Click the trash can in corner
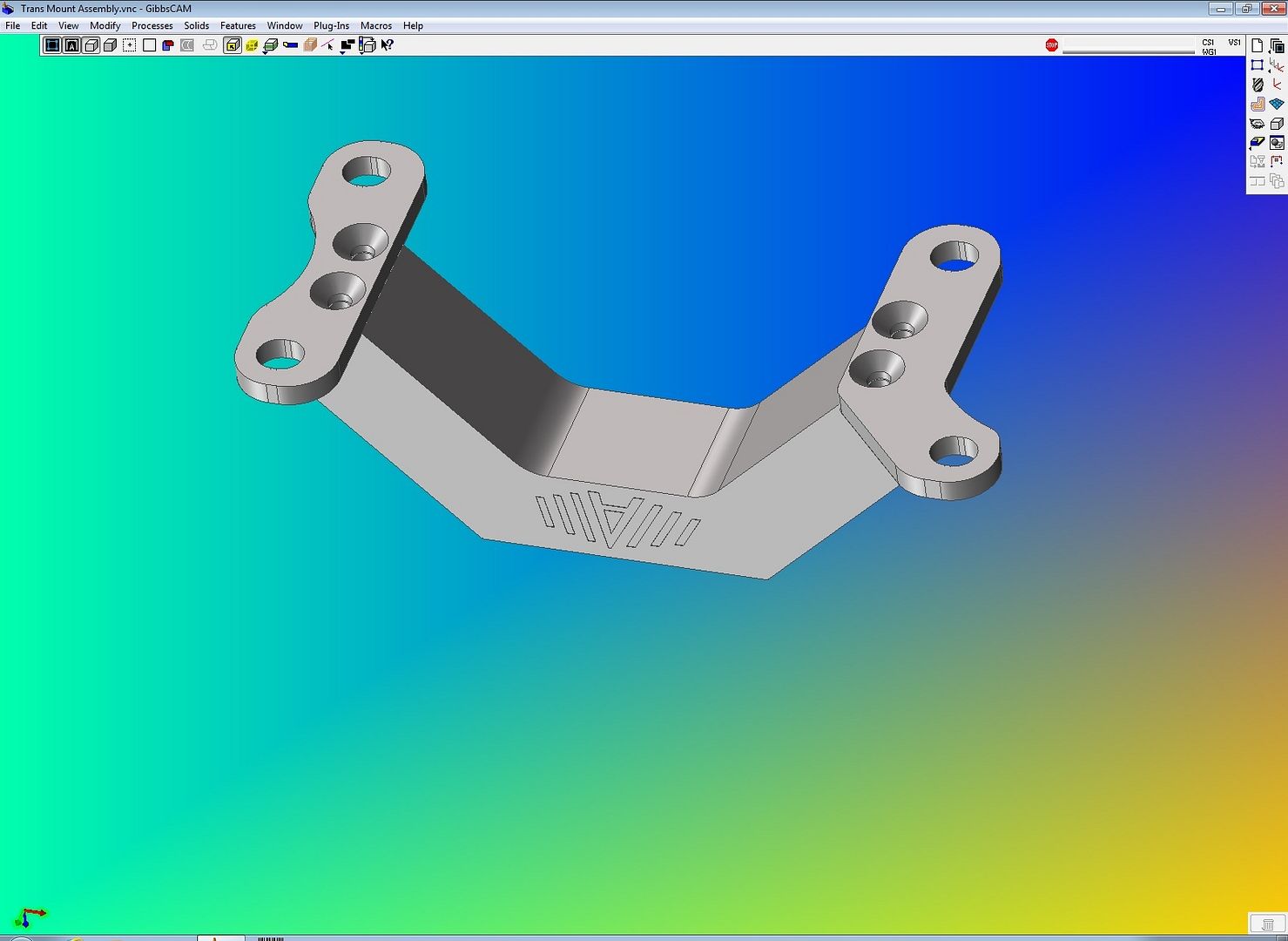This screenshot has height=941, width=1288. coord(1268,924)
